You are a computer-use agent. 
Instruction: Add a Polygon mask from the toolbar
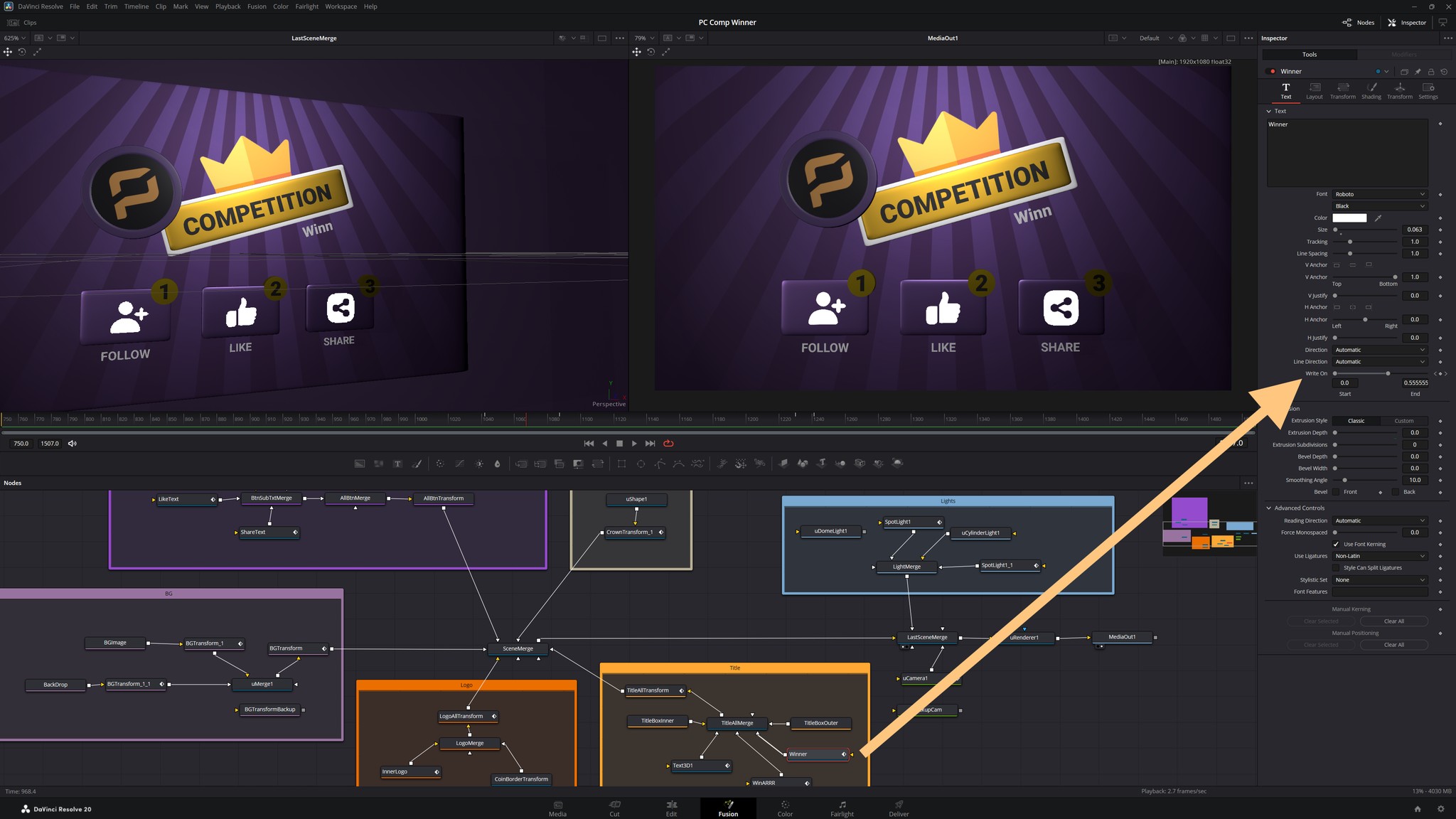[660, 464]
